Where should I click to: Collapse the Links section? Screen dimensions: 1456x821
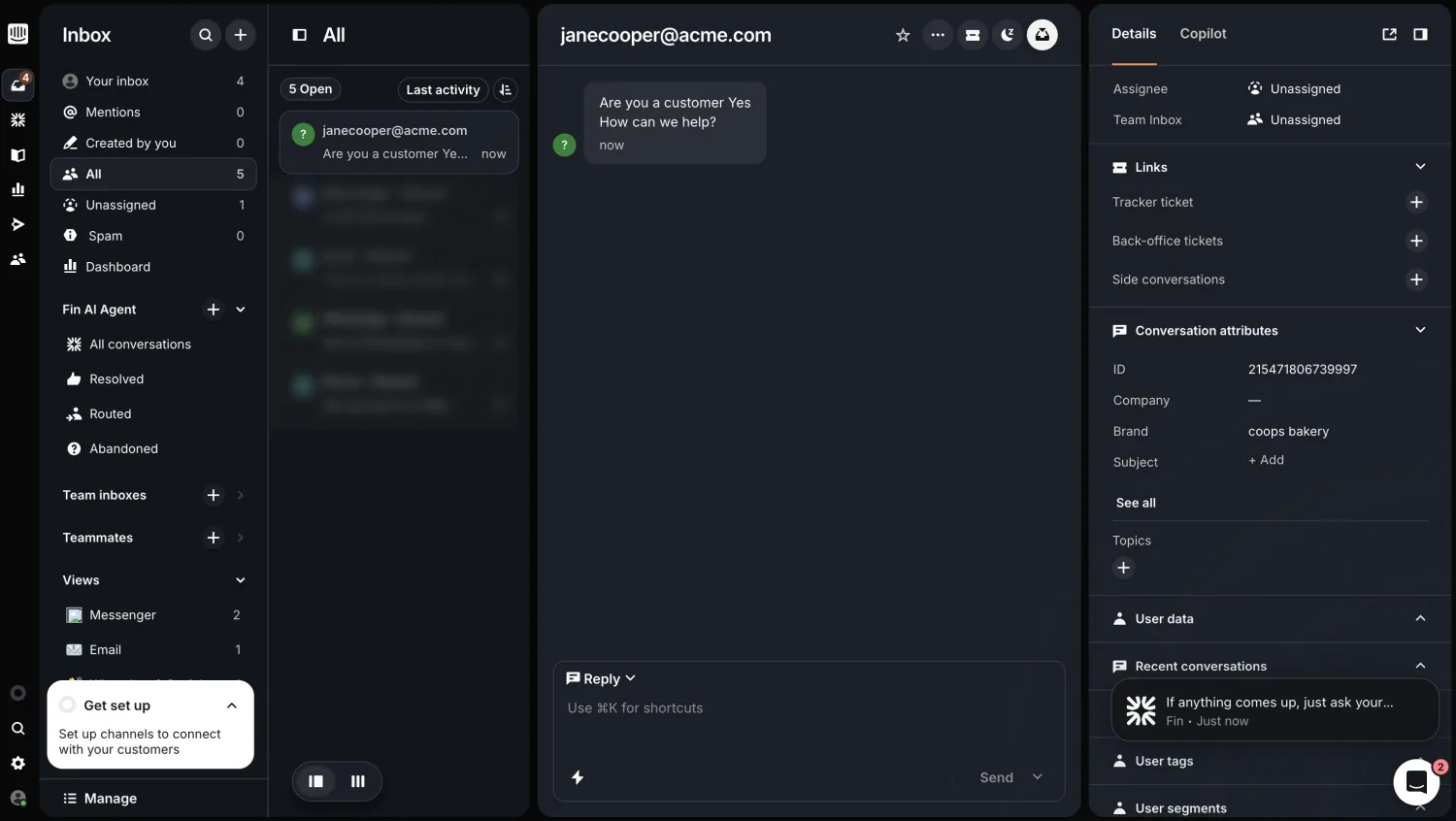[1421, 166]
